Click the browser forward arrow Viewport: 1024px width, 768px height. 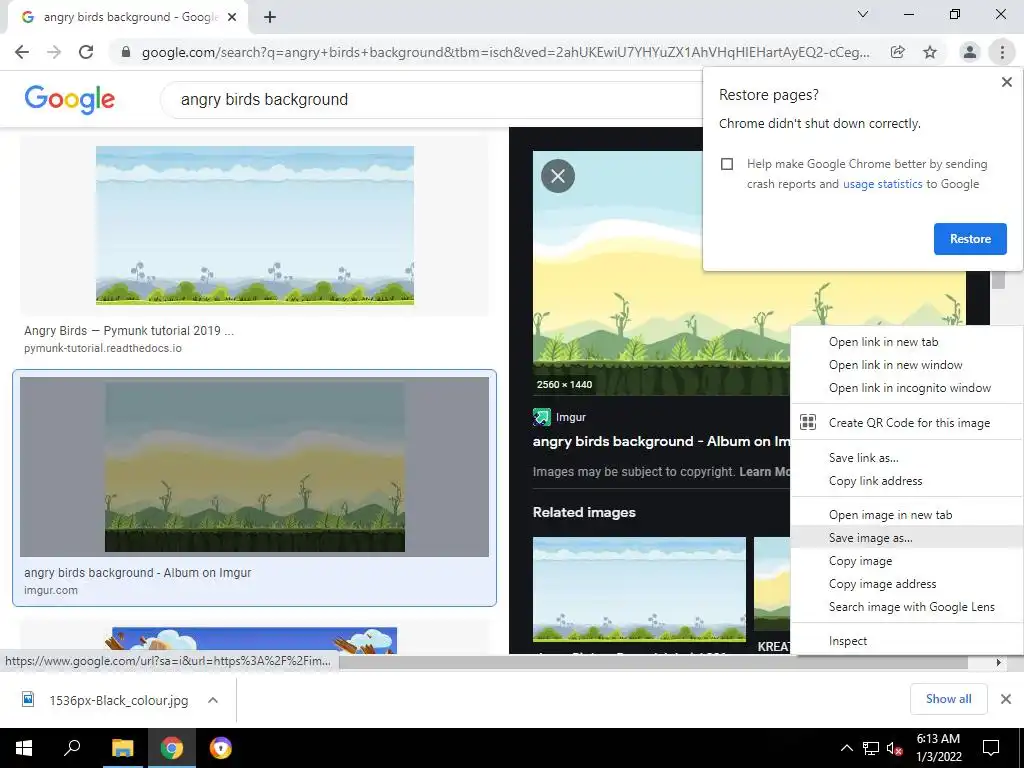[54, 52]
